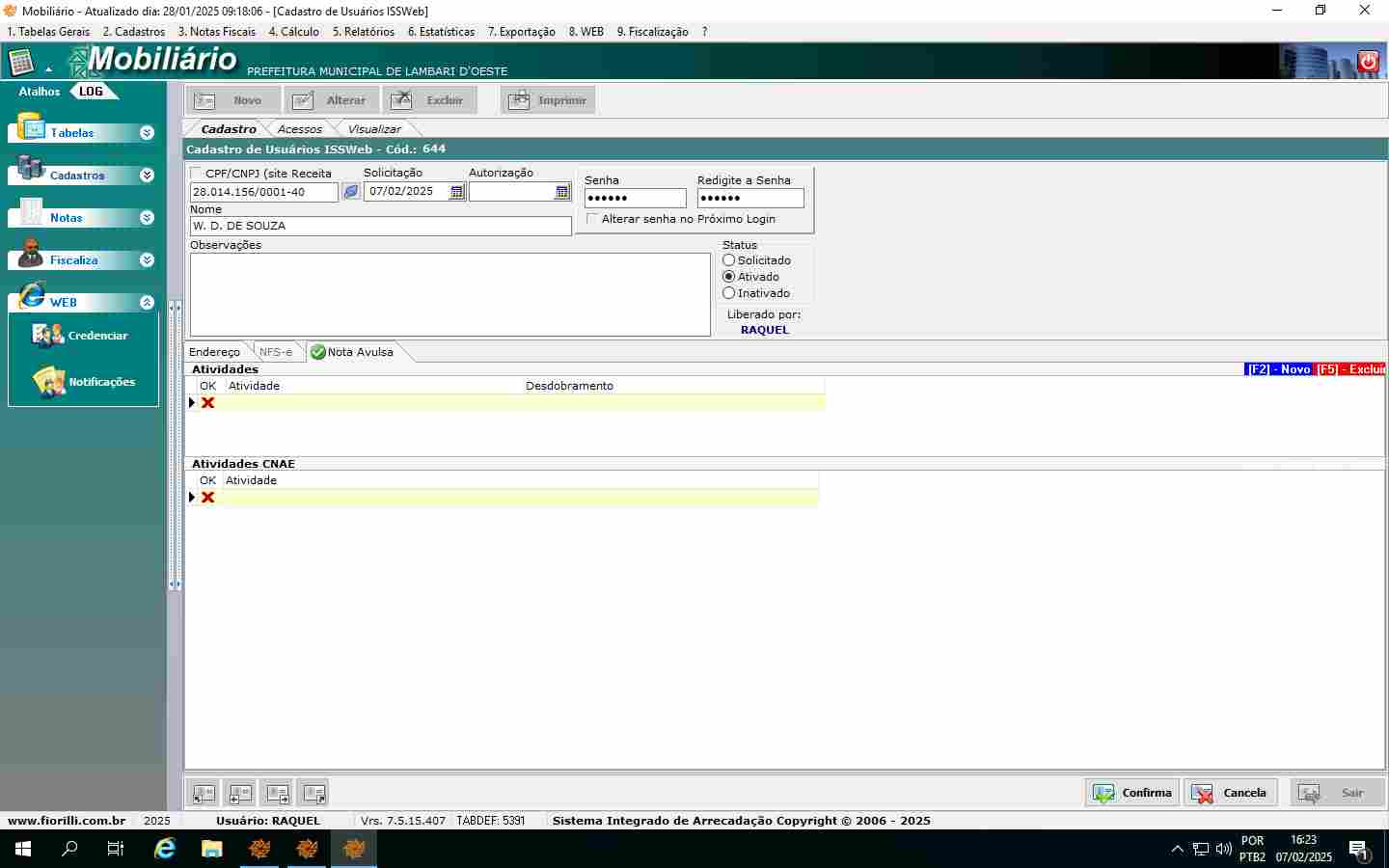Screen dimensions: 1389x868
Task: Collapse the WEB sidebar section
Action: click(147, 303)
